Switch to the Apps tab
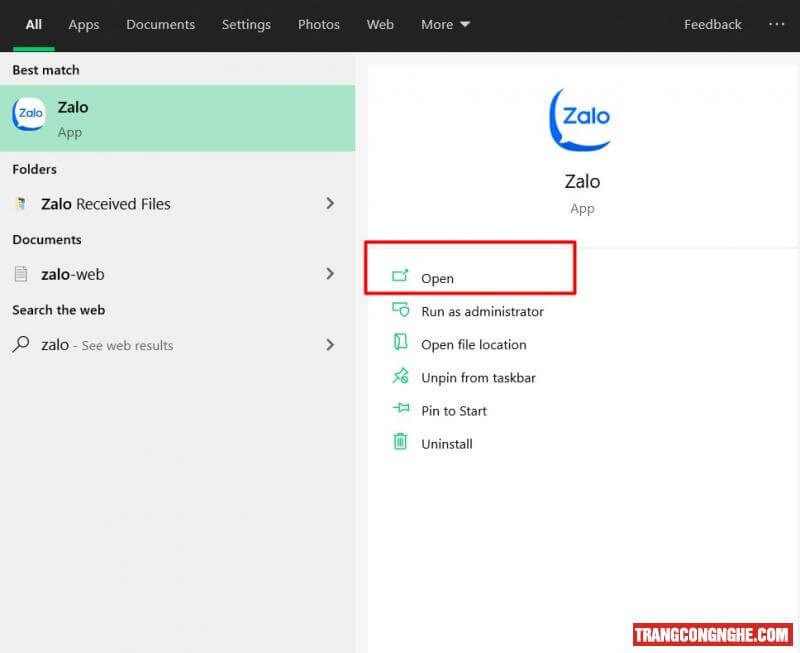The width and height of the screenshot is (800, 653). pos(84,24)
